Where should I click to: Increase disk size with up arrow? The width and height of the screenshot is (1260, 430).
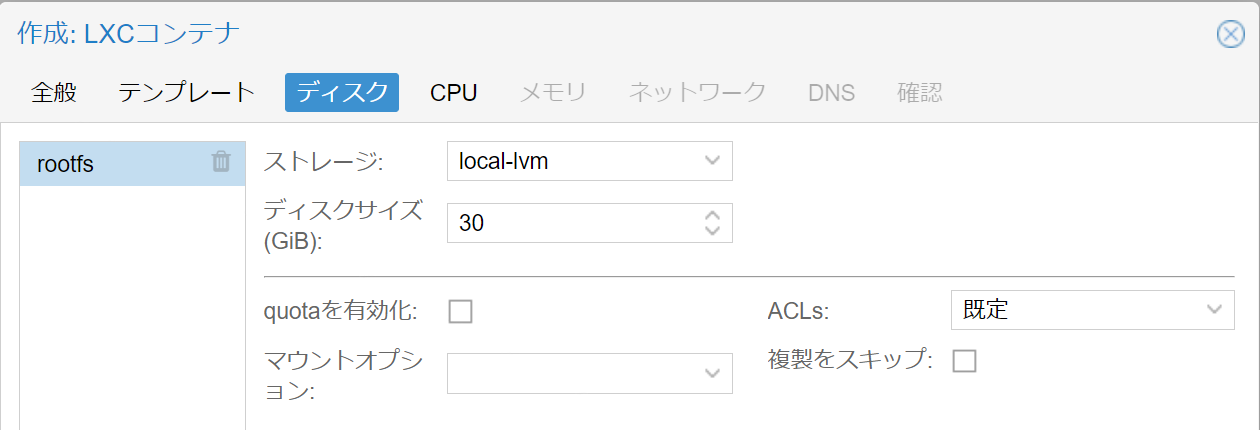tap(712, 215)
